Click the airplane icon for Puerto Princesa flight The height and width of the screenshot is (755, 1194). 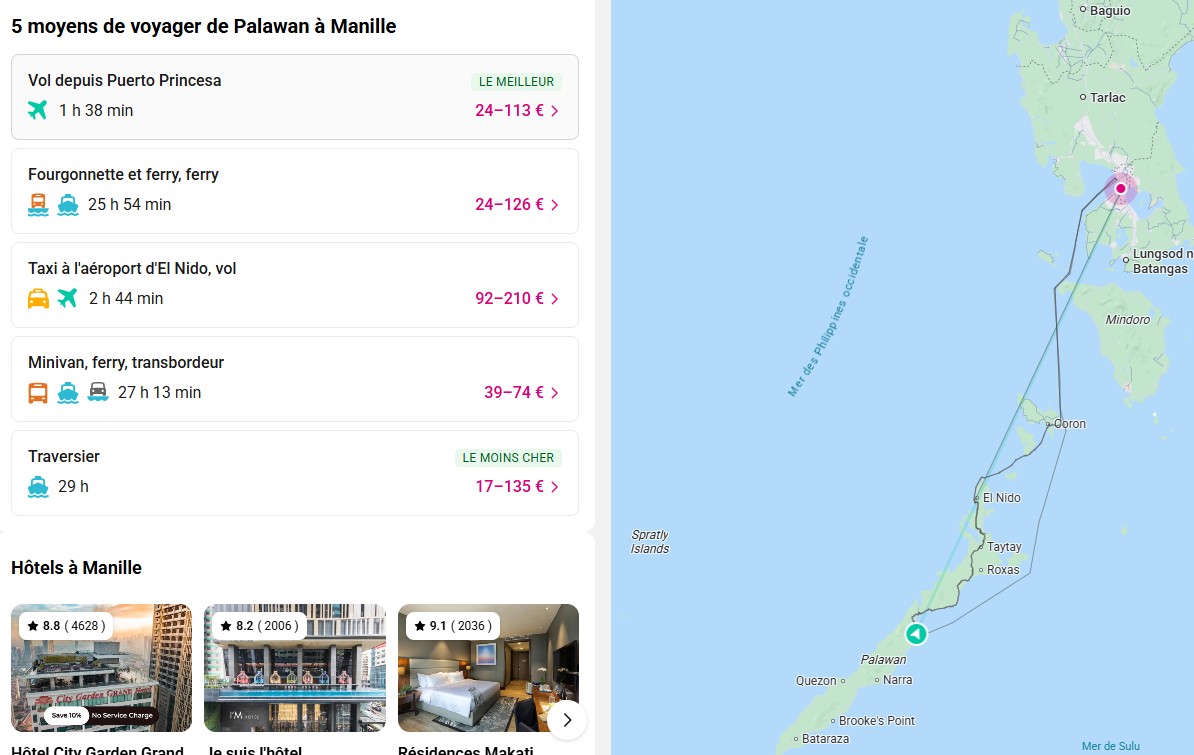(38, 110)
